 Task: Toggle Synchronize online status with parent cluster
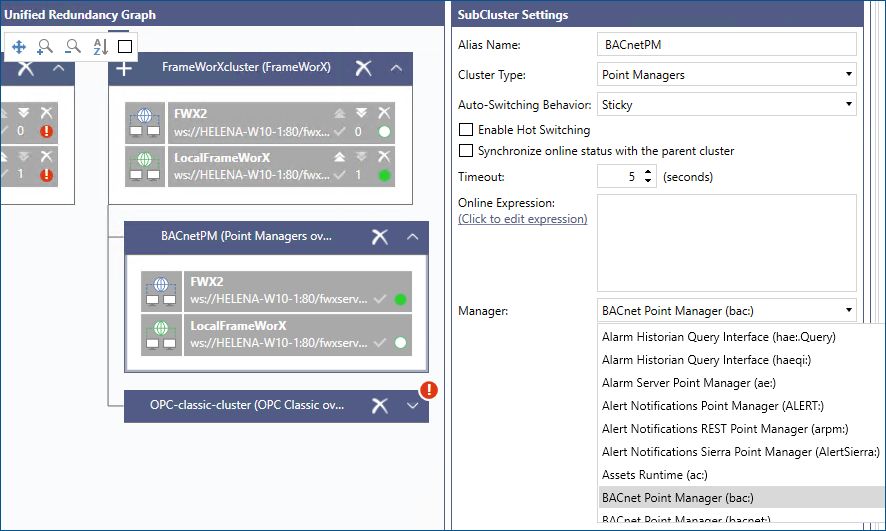click(x=465, y=151)
